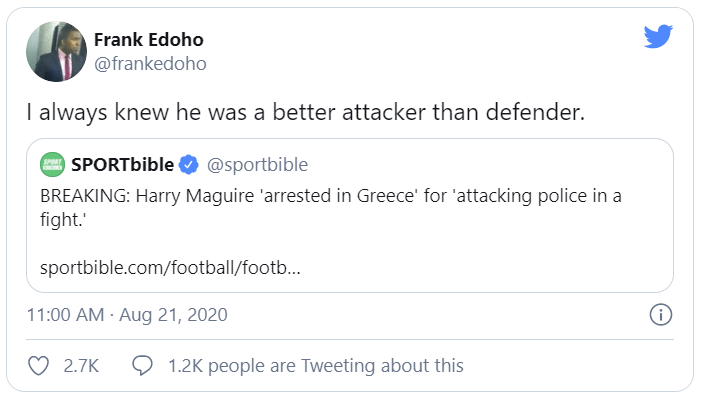Open the tweet info icon
706x402 pixels.
pyautogui.click(x=660, y=315)
